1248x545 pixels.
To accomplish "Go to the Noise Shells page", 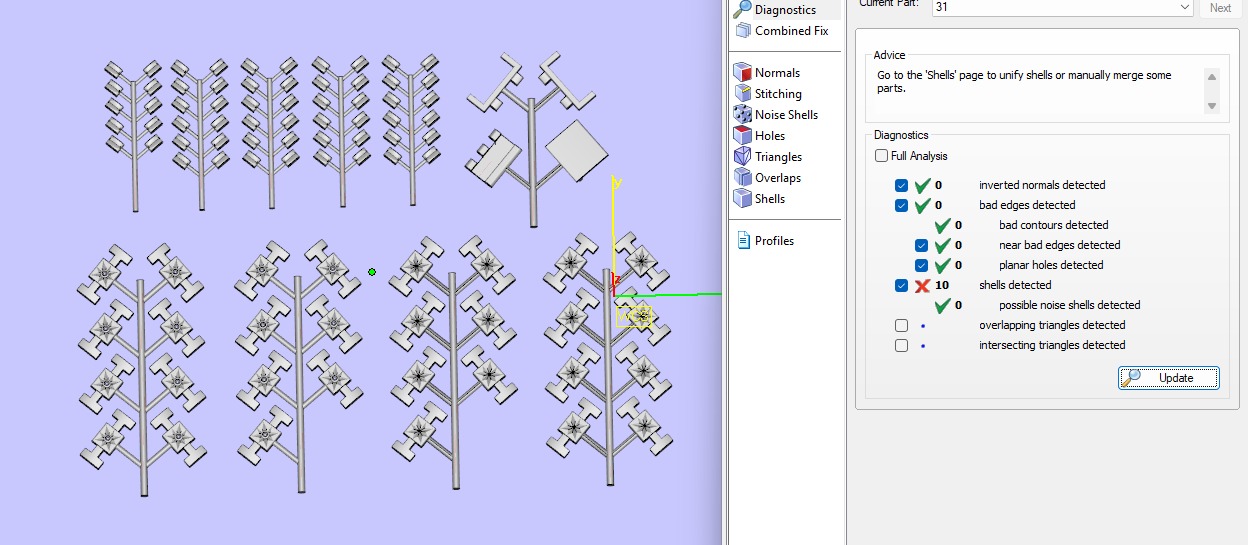I will pos(786,114).
